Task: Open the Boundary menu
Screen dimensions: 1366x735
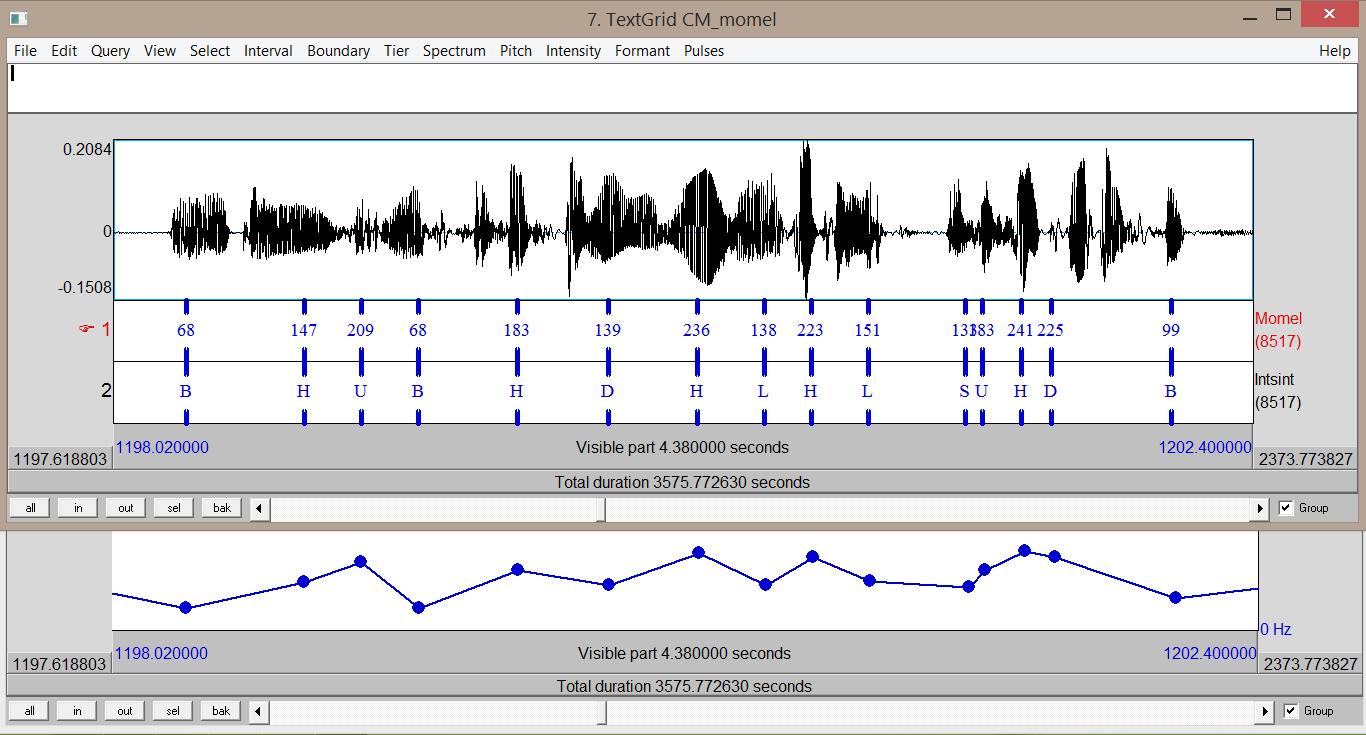Action: click(x=338, y=51)
